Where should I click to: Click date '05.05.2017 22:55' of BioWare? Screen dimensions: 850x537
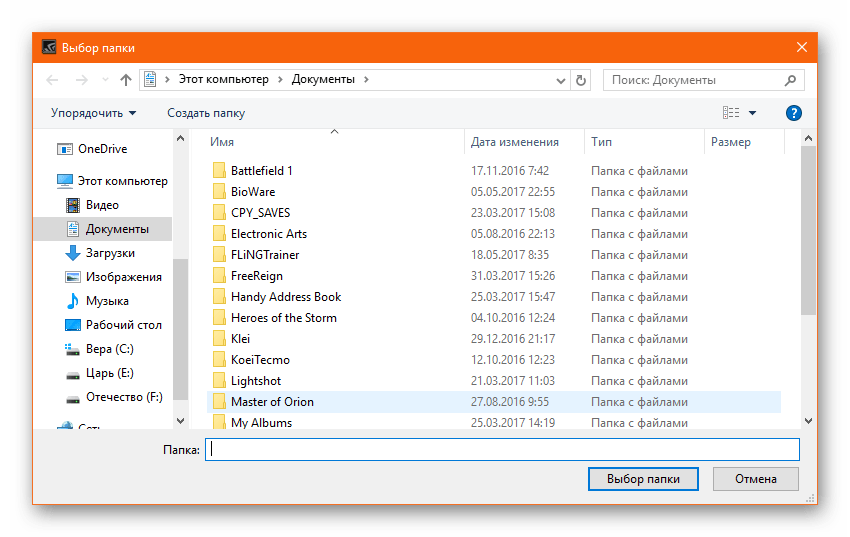[x=513, y=192]
